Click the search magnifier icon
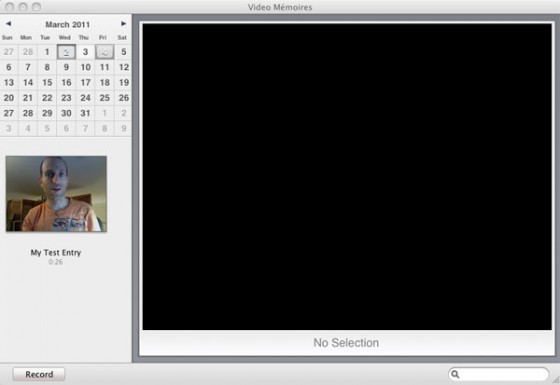 (455, 374)
